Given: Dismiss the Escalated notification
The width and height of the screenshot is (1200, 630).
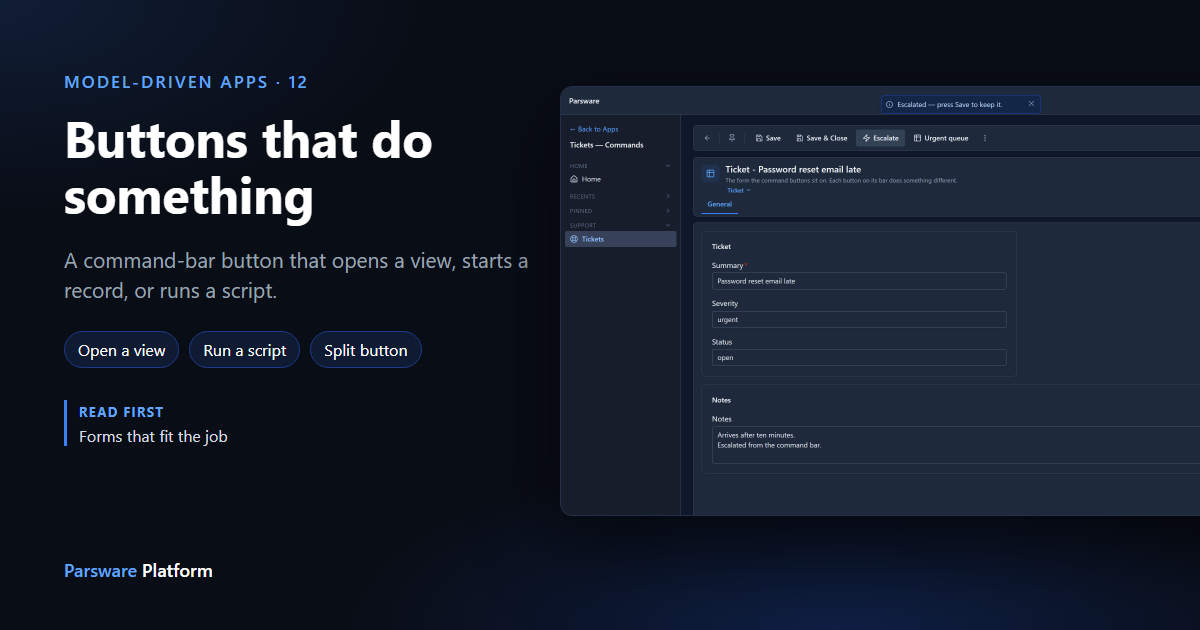Looking at the screenshot, I should [1031, 104].
